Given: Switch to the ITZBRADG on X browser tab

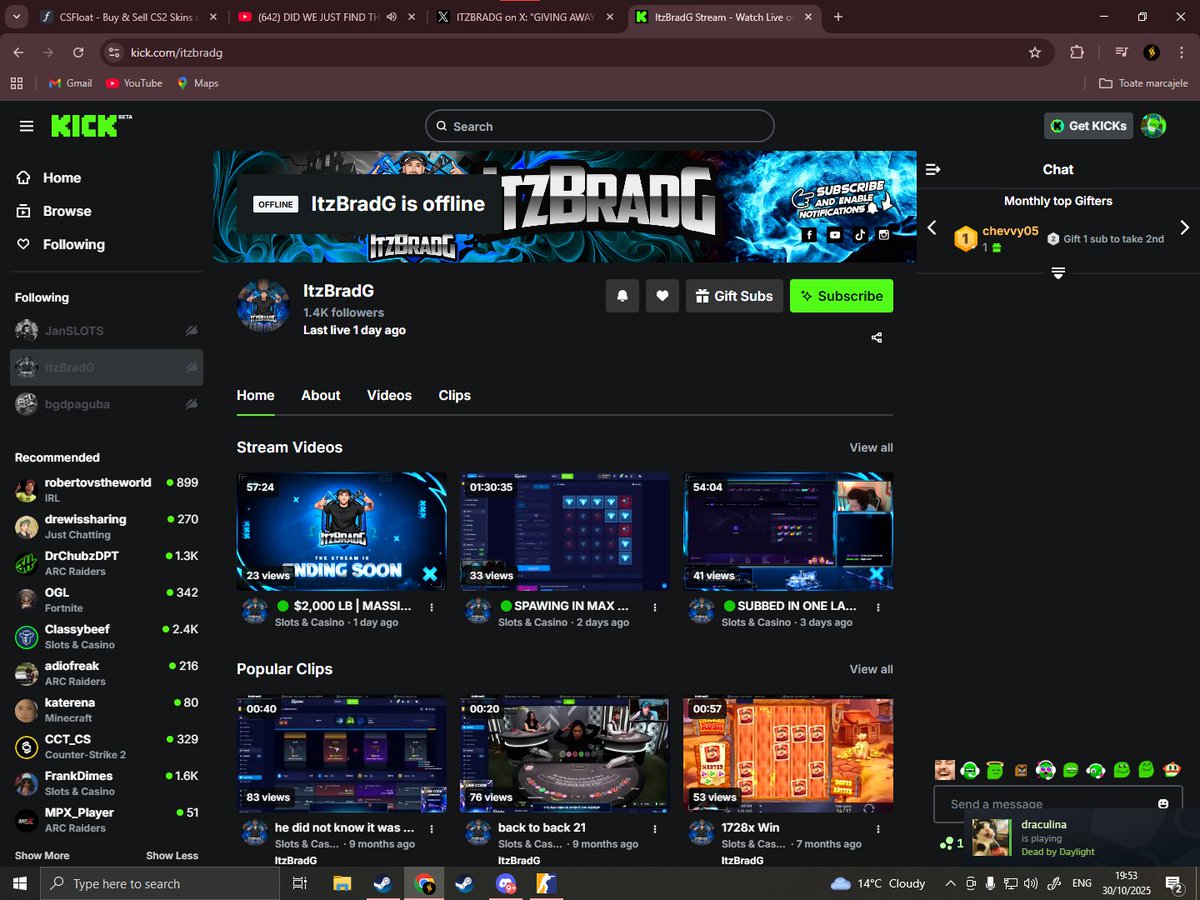Looking at the screenshot, I should [527, 17].
